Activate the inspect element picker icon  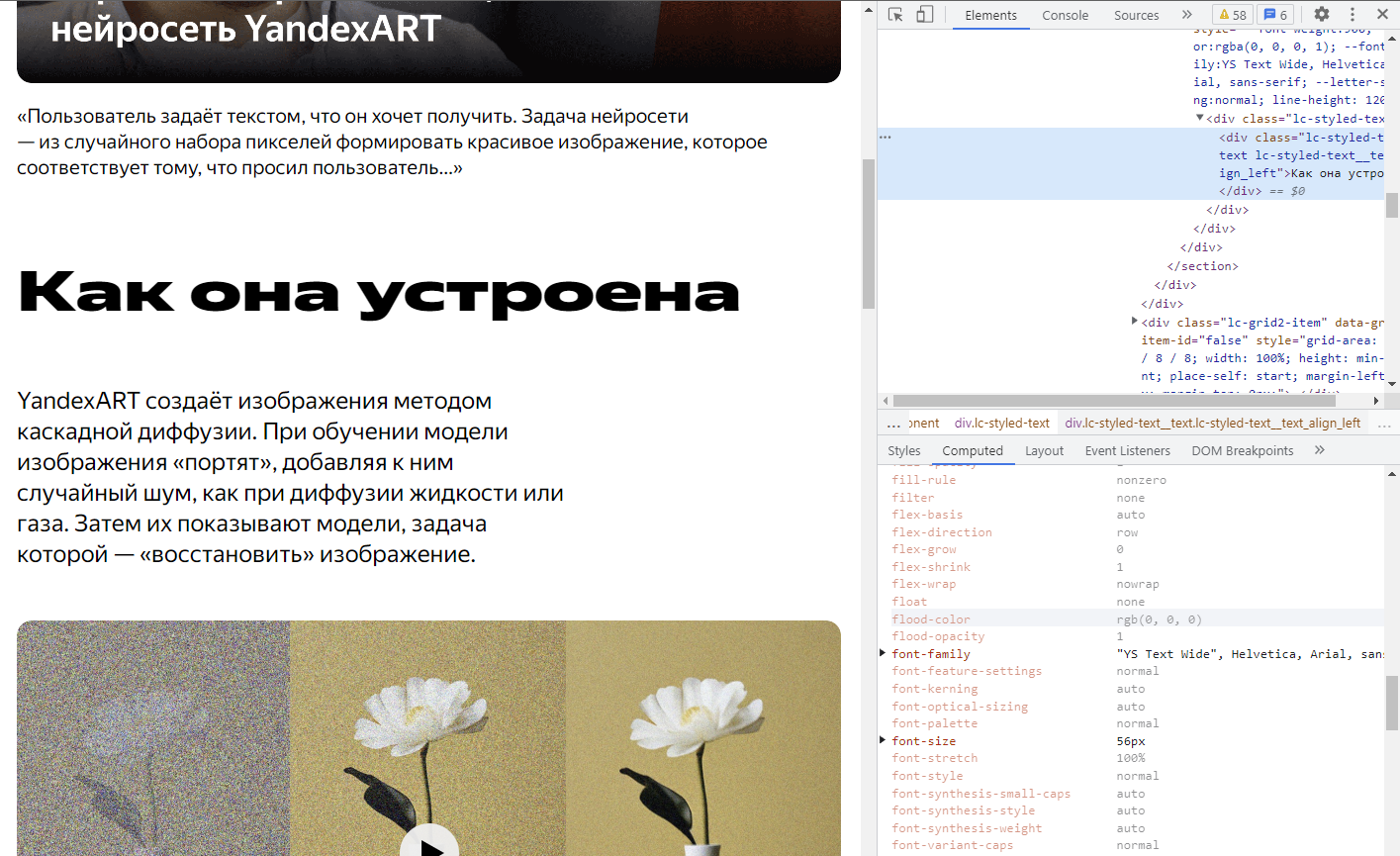coord(895,15)
